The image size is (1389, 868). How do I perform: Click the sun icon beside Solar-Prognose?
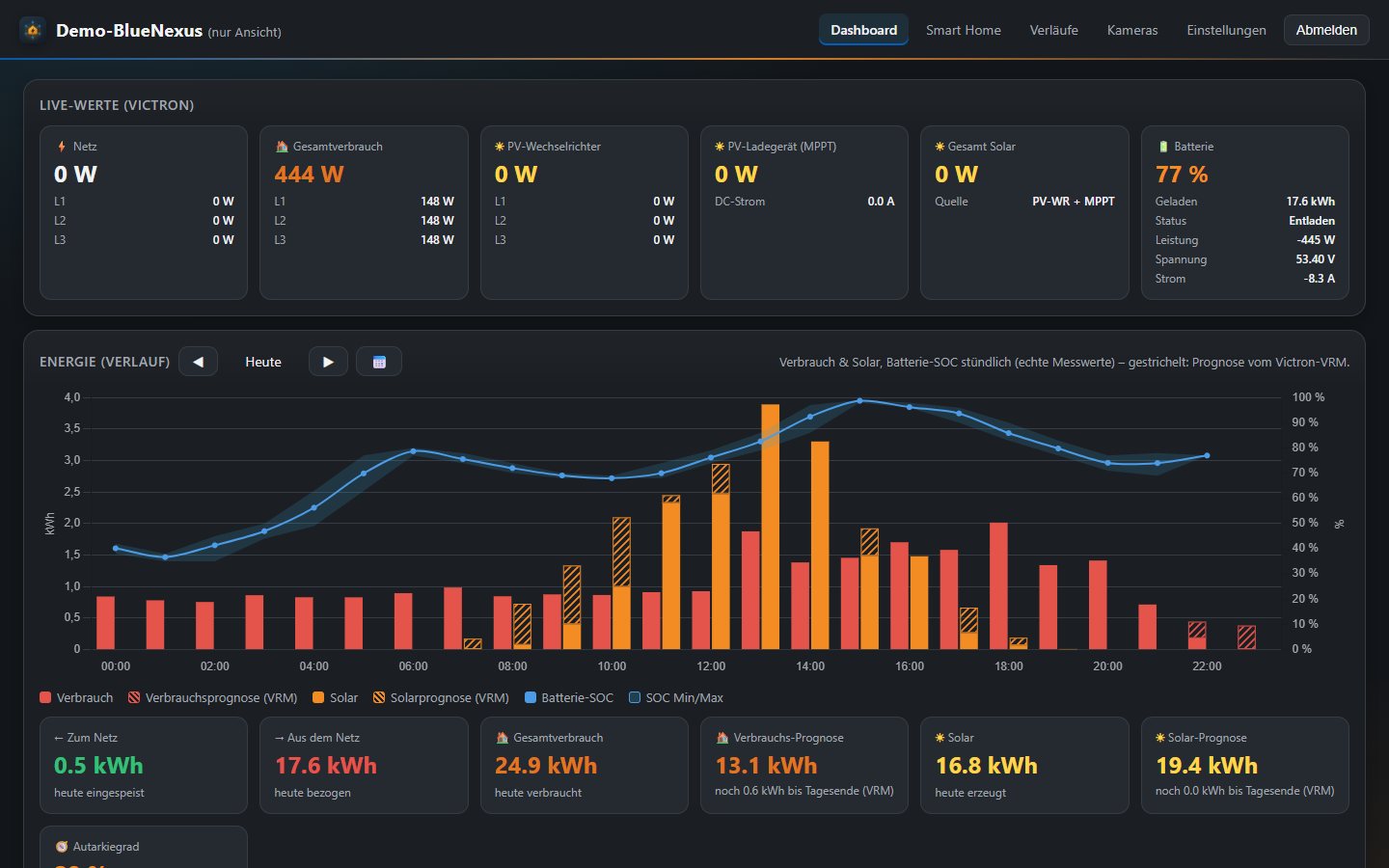coord(1160,738)
